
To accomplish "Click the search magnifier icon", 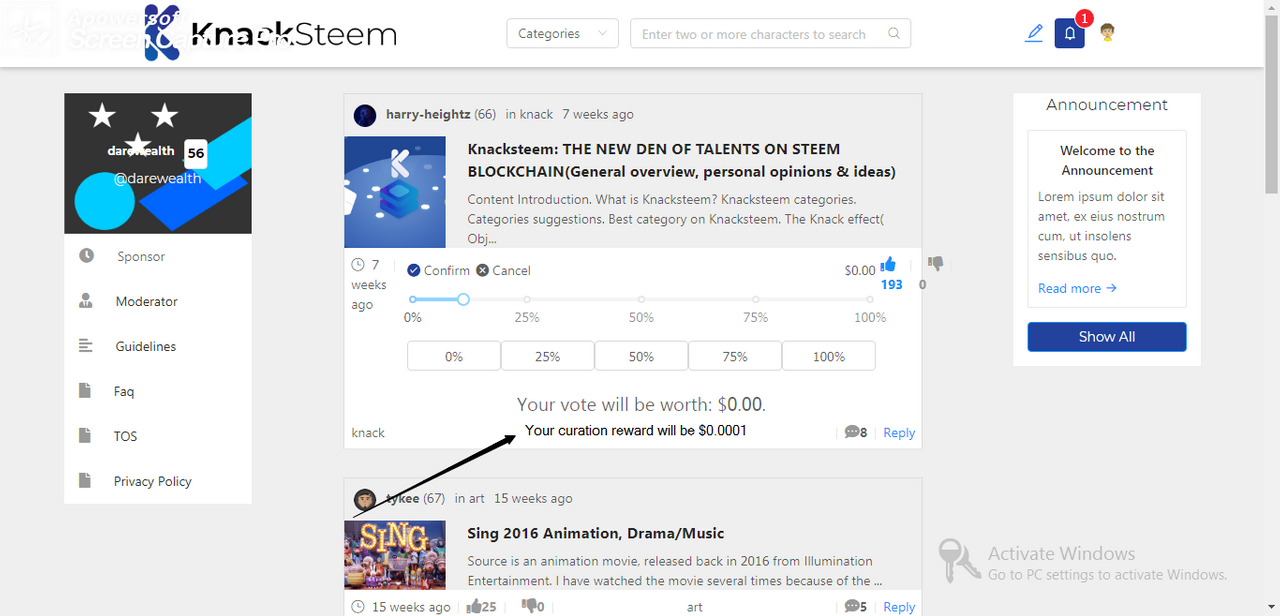I will (894, 33).
